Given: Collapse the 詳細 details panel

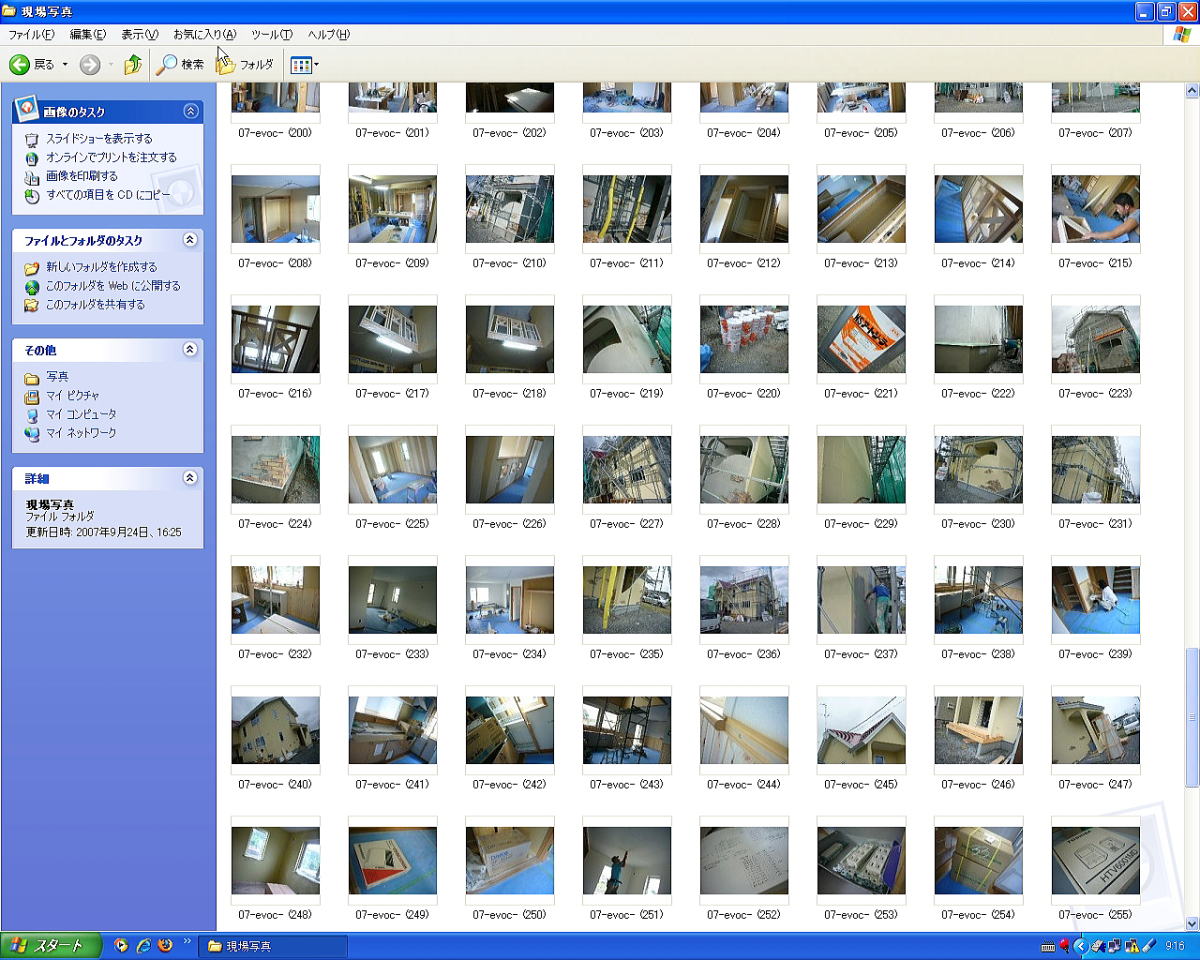Looking at the screenshot, I should click(x=190, y=479).
